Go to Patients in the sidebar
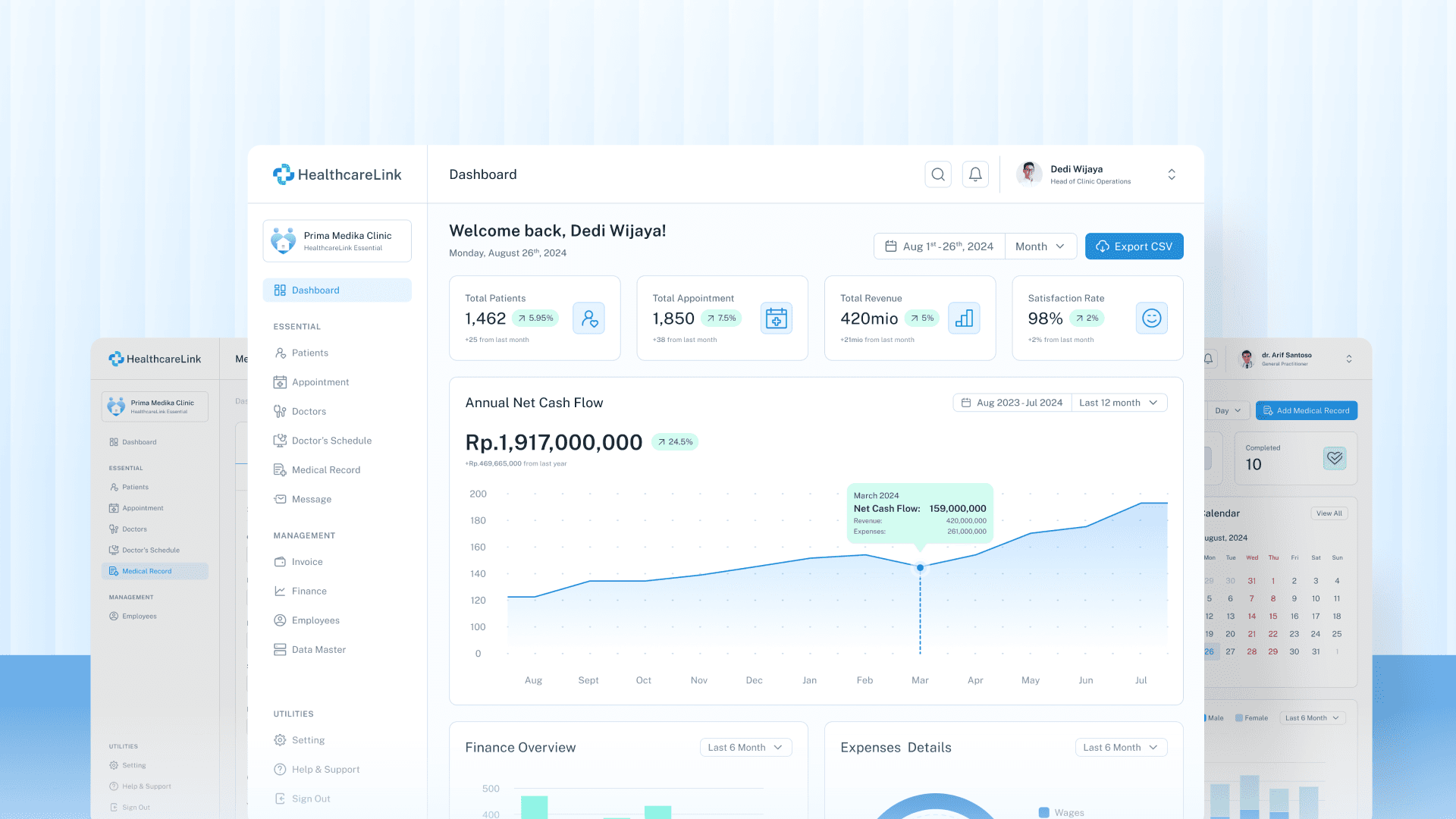This screenshot has height=819, width=1456. coord(309,353)
